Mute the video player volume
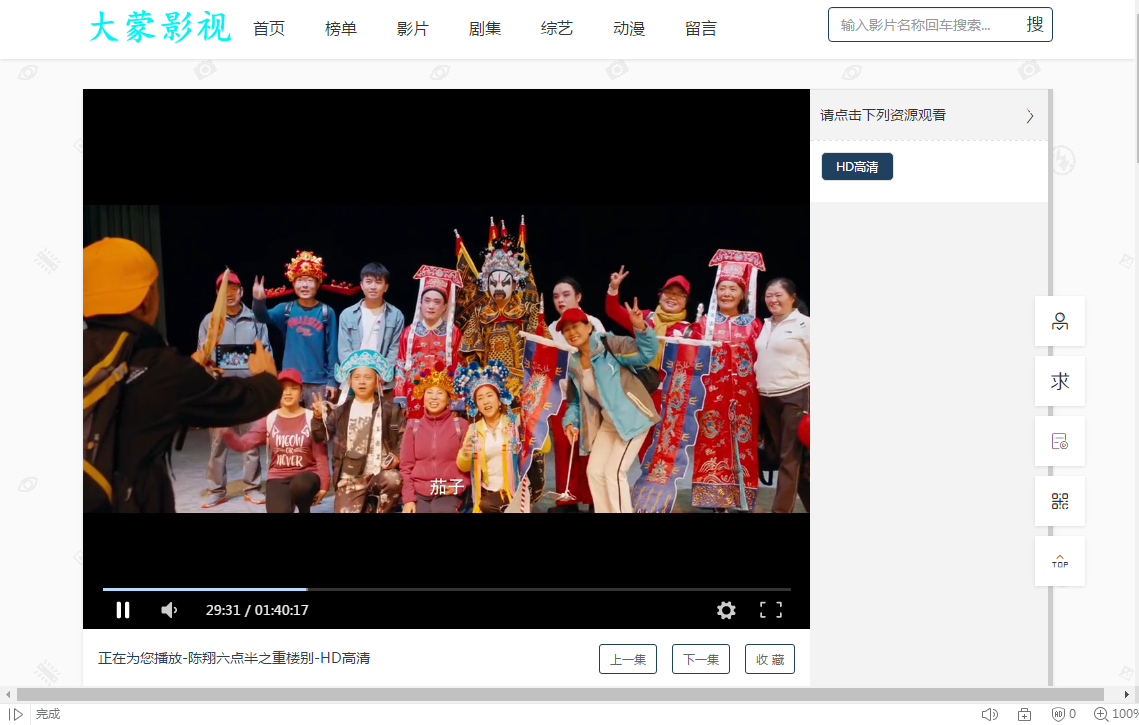Screen dimensions: 1139x725 point(169,610)
